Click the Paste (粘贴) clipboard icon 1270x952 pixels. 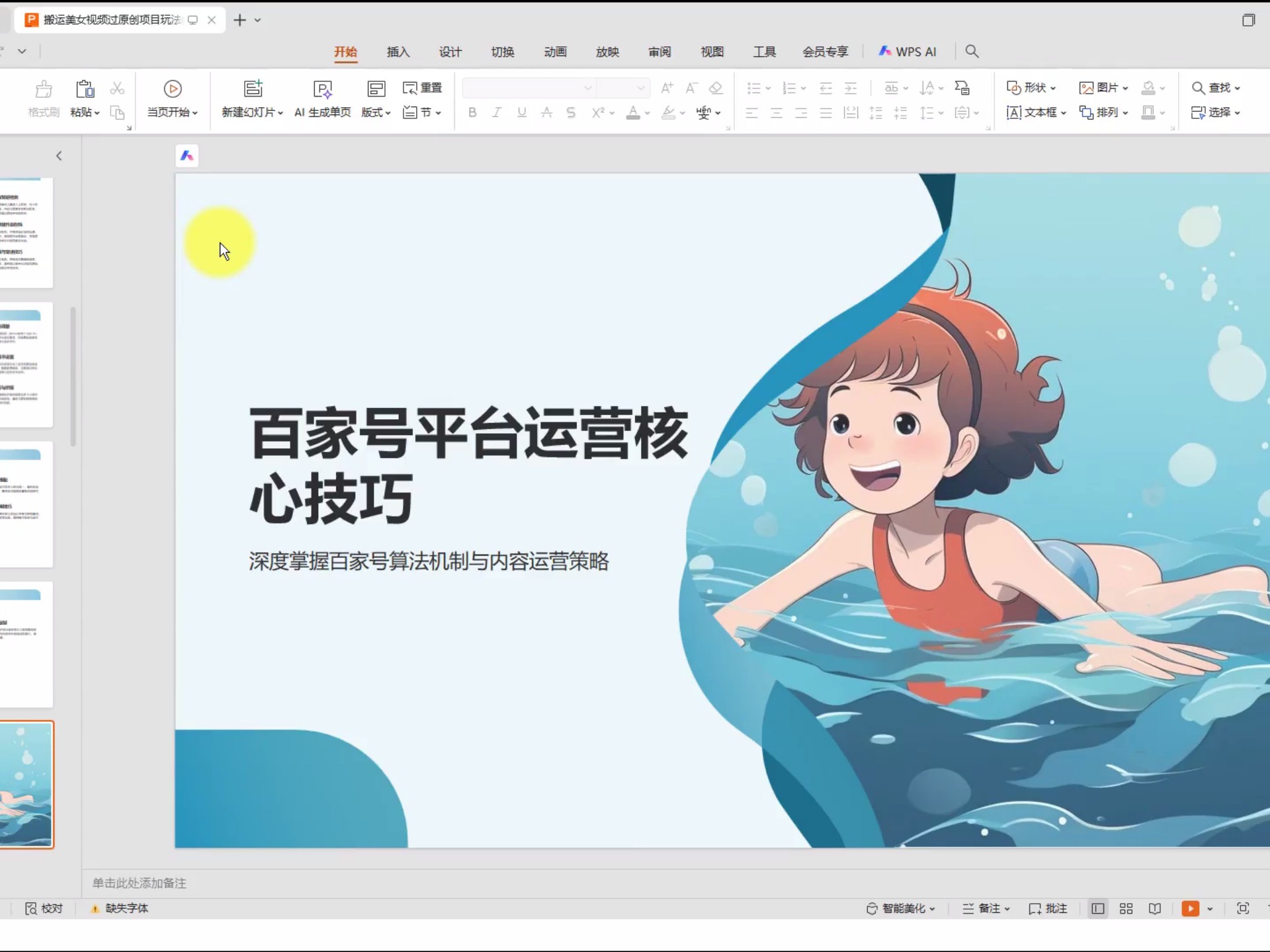pos(85,89)
